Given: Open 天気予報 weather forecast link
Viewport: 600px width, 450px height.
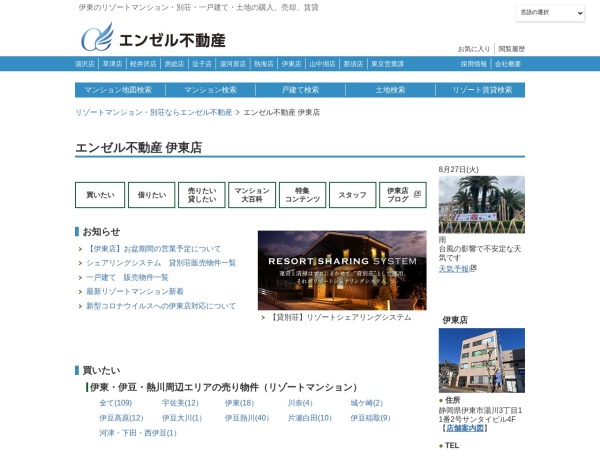Looking at the screenshot, I should click(x=454, y=269).
